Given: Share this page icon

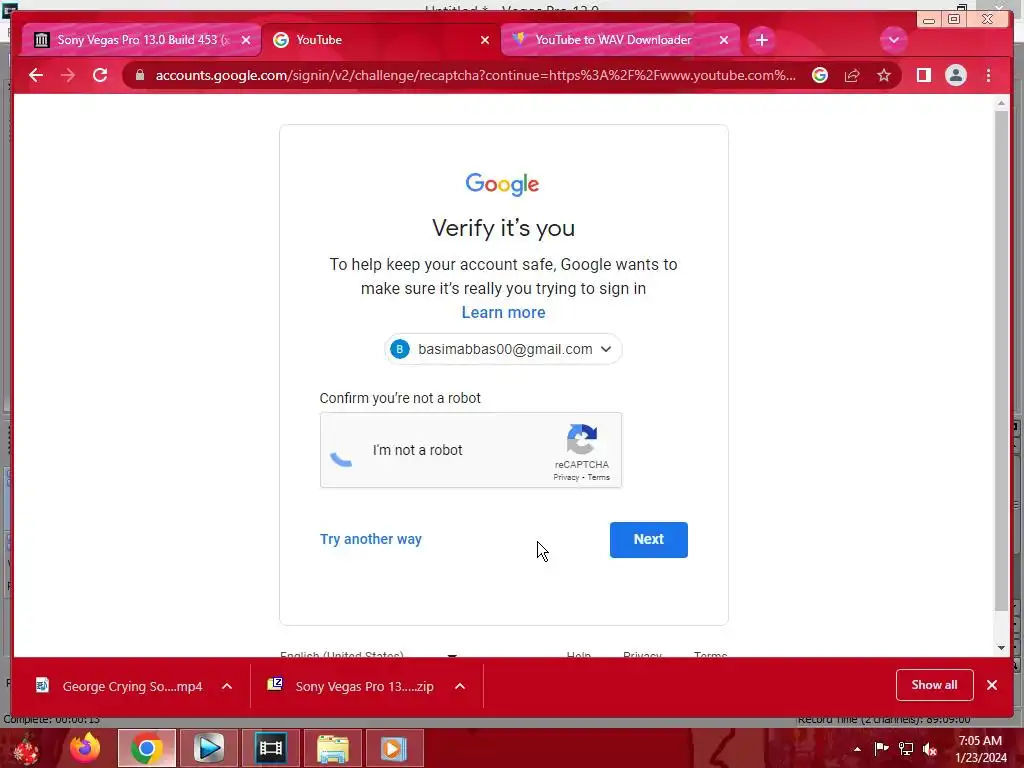Looking at the screenshot, I should pyautogui.click(x=852, y=75).
